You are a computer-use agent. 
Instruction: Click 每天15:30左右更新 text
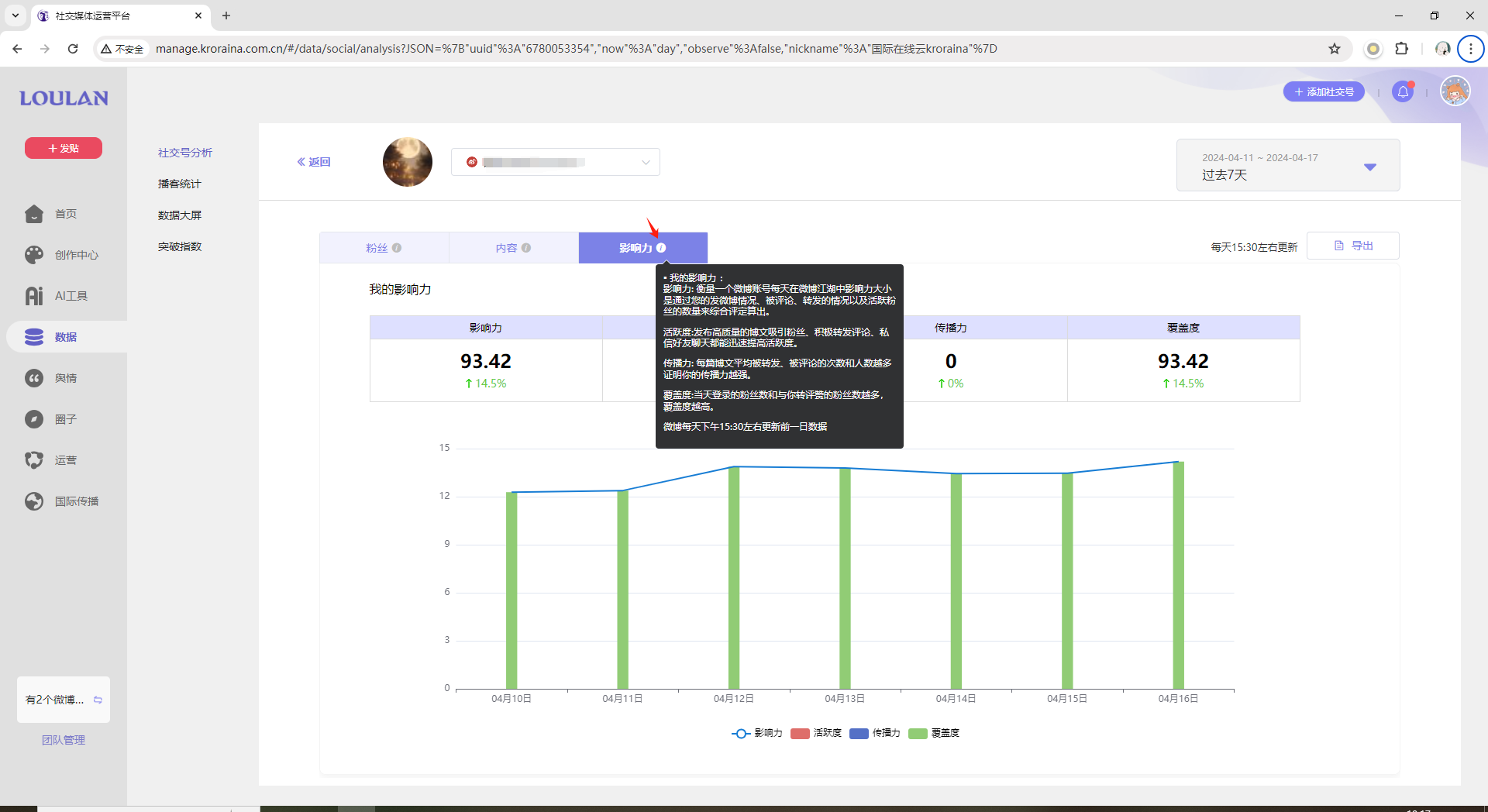[x=1254, y=247]
